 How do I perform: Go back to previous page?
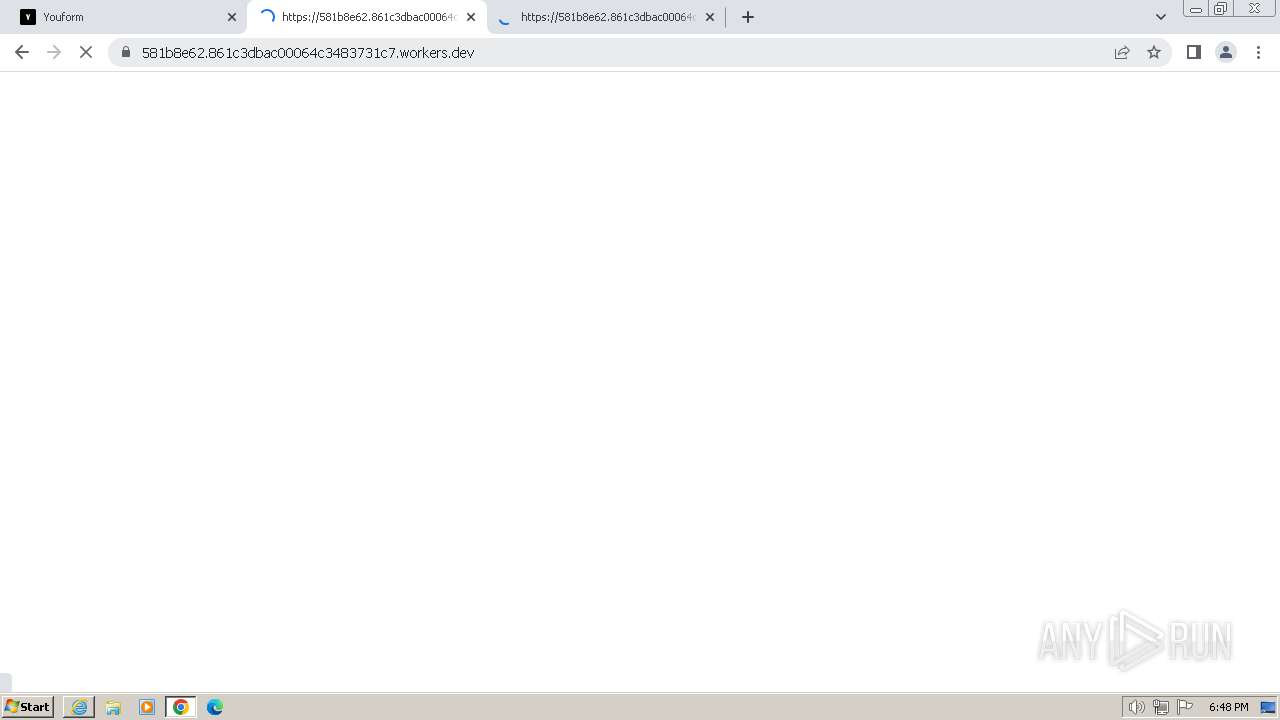coord(22,52)
